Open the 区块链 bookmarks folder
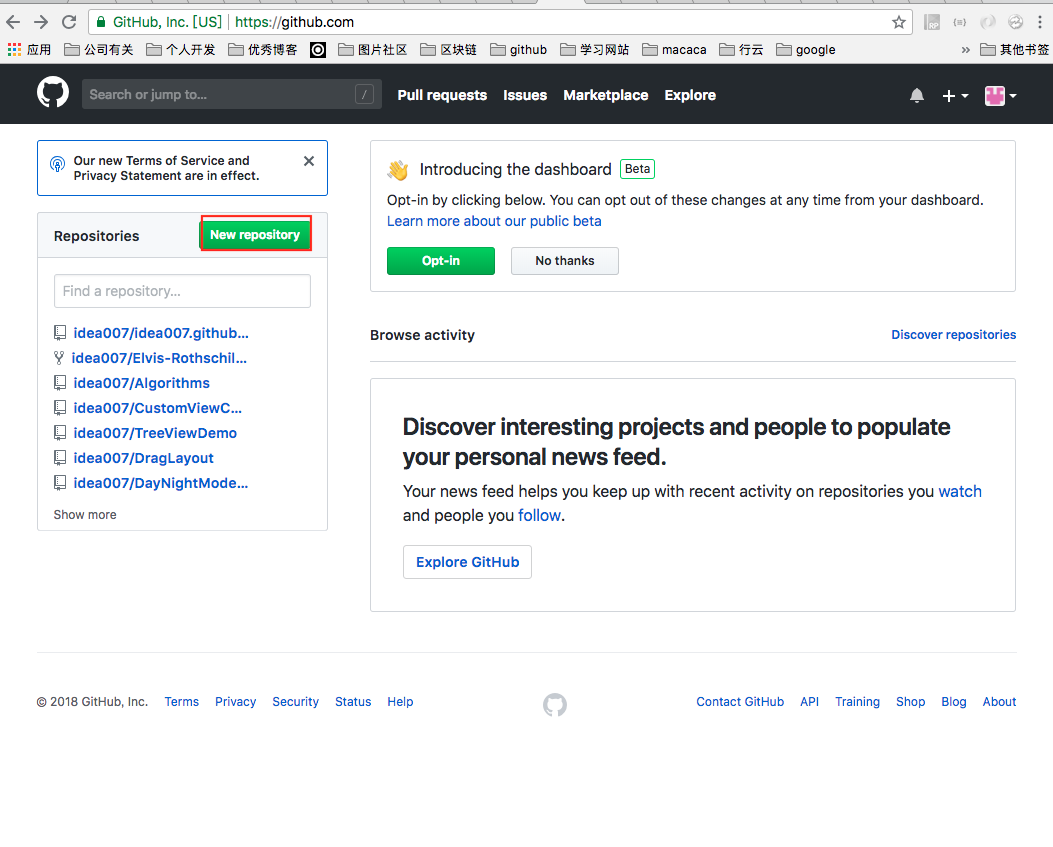The width and height of the screenshot is (1053, 847). [449, 50]
